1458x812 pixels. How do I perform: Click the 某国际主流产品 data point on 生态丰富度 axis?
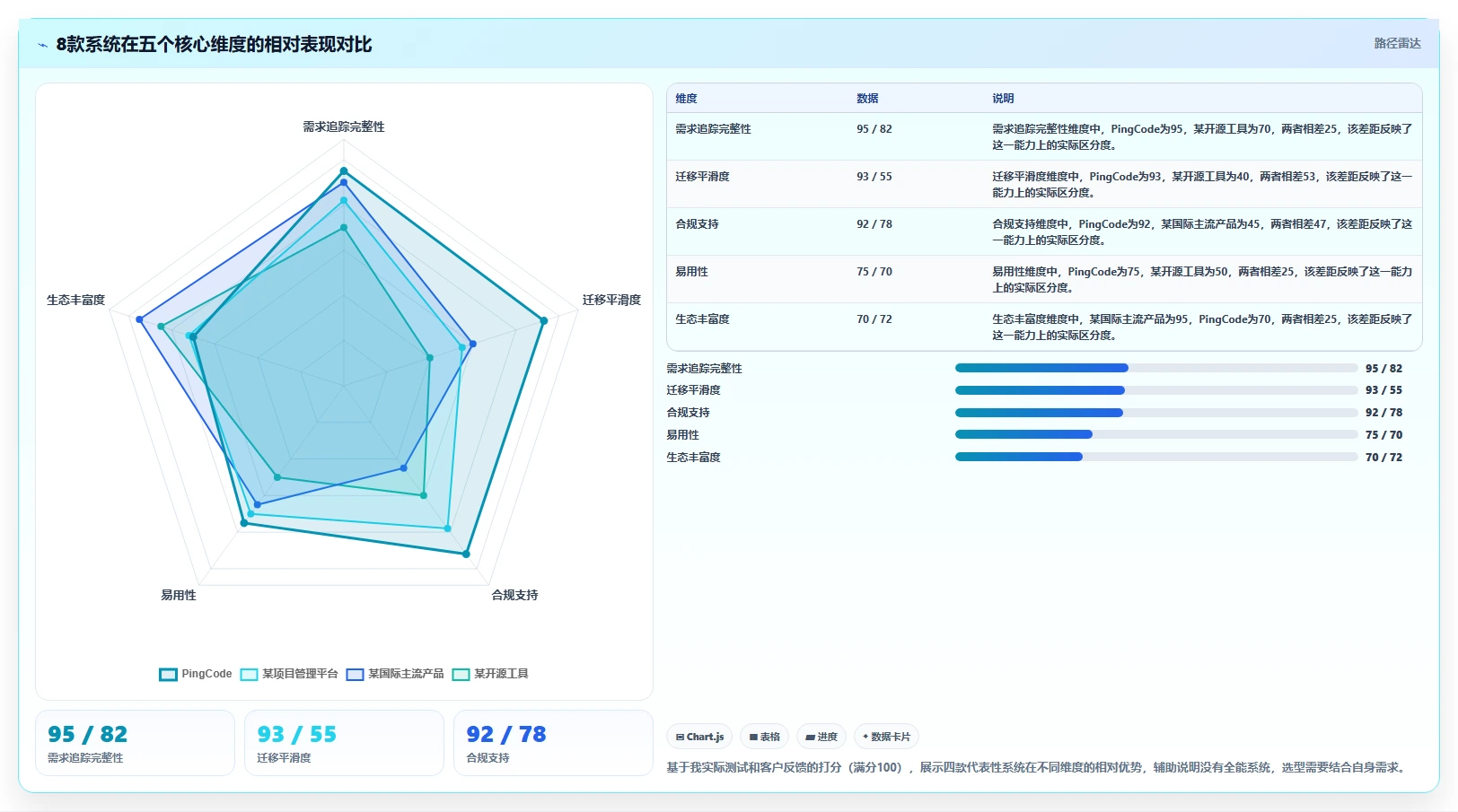coord(139,319)
